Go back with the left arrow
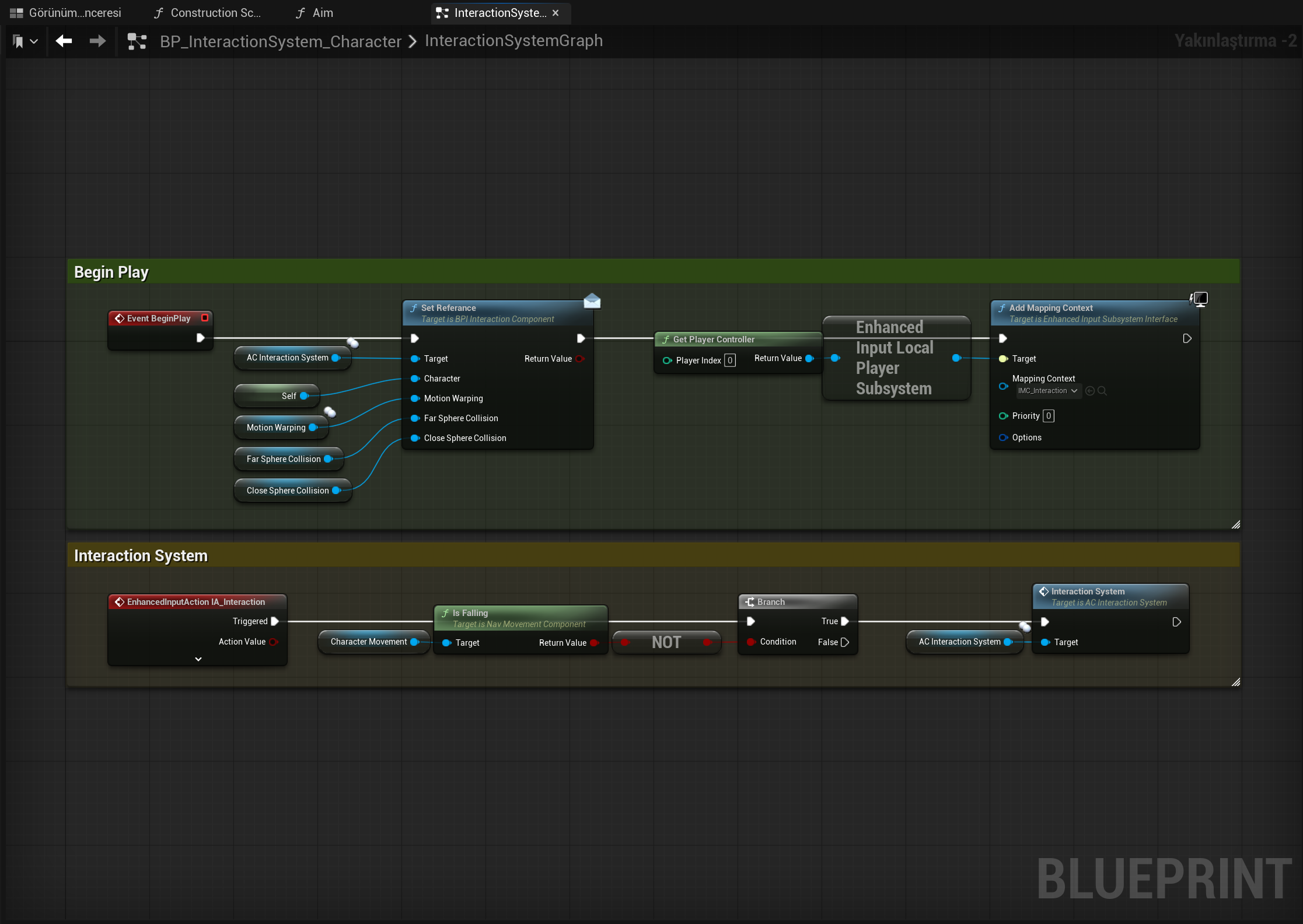The image size is (1303, 924). 64,41
